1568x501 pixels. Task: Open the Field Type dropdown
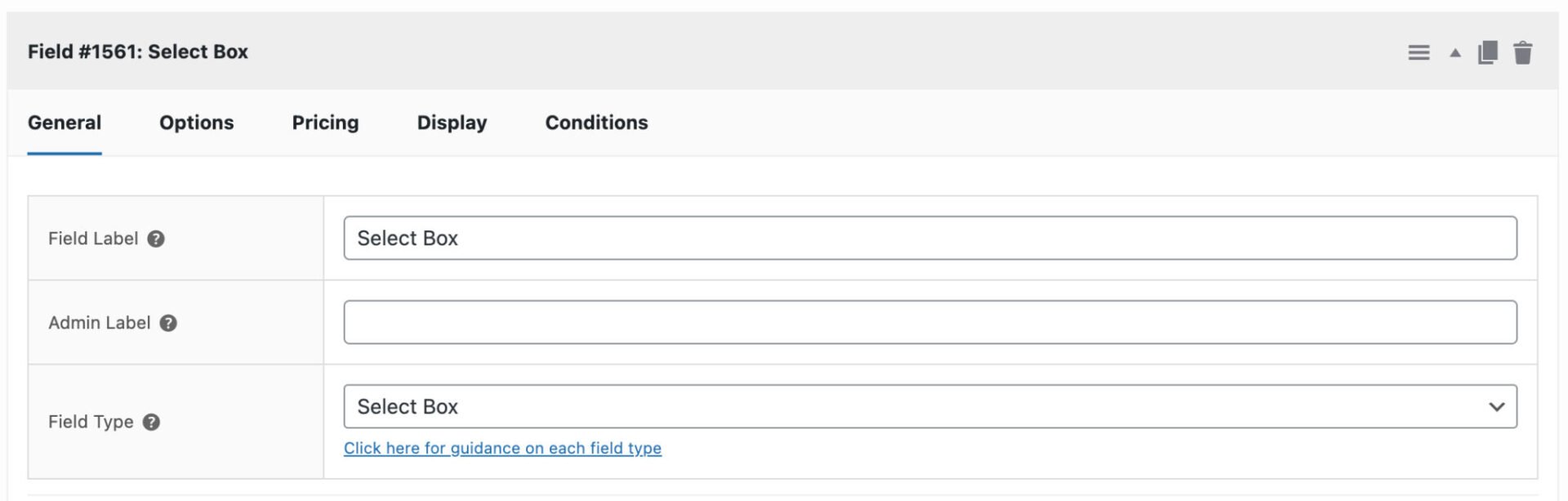(x=931, y=406)
